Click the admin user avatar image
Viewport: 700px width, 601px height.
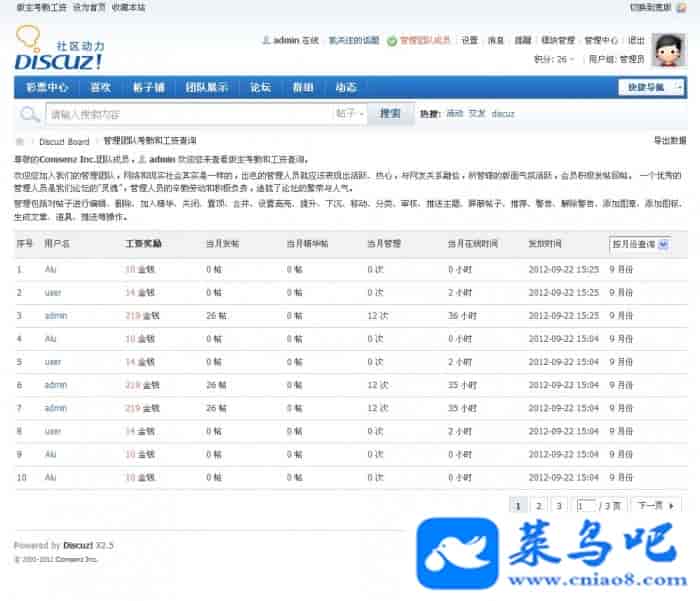click(x=668, y=50)
